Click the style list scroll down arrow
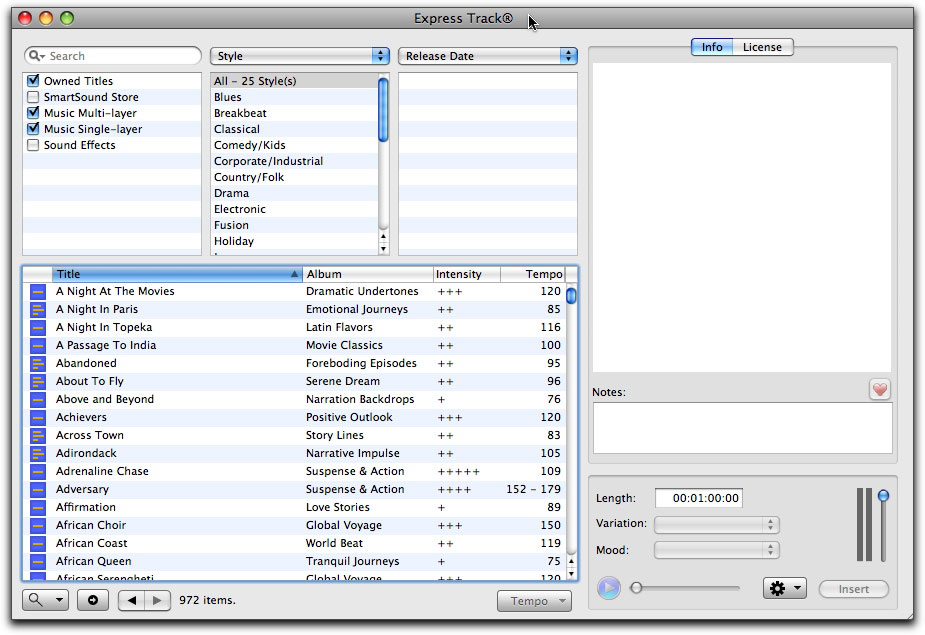This screenshot has height=635, width=925. point(383,248)
